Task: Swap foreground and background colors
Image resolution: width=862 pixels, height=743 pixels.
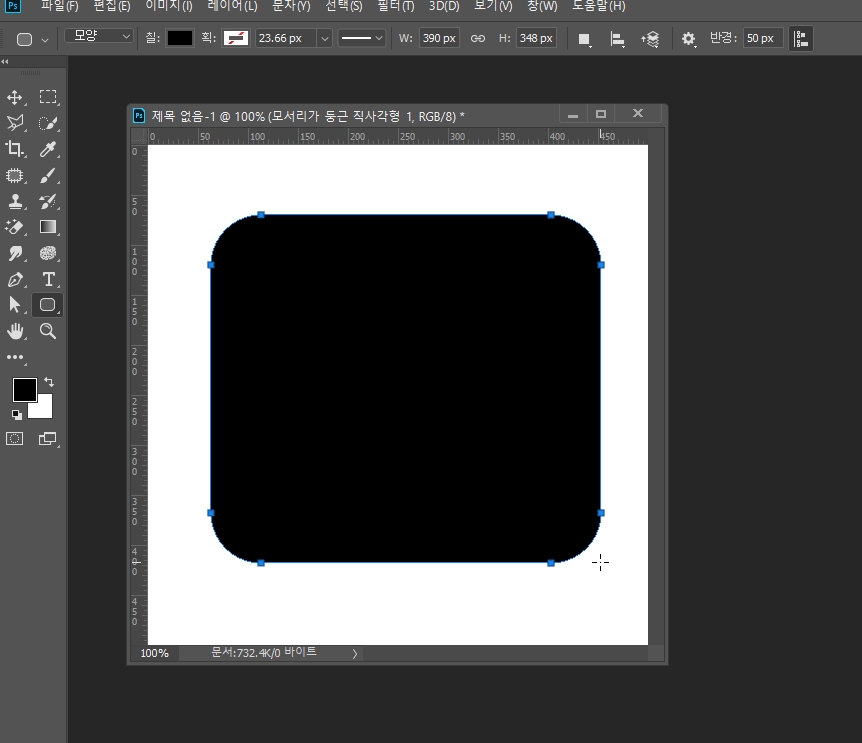Action: point(49,381)
